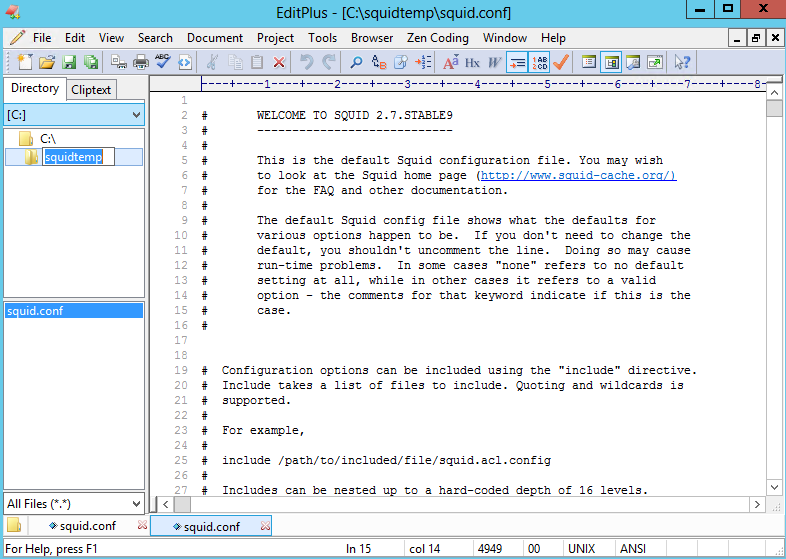Select the Directory tab
Image resolution: width=786 pixels, height=559 pixels.
[x=35, y=88]
